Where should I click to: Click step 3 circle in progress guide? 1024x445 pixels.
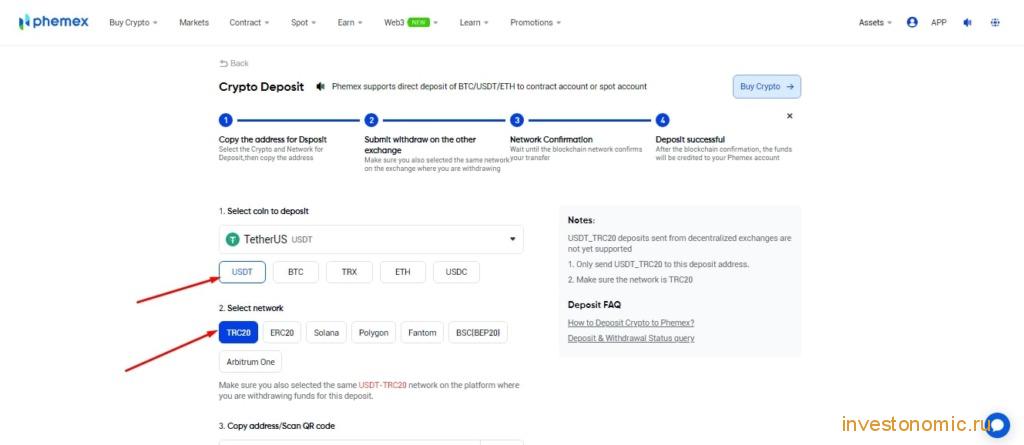tap(517, 120)
